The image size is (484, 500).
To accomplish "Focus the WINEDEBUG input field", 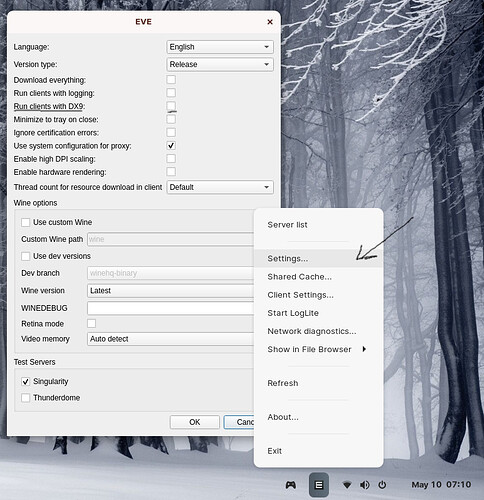I will [170, 308].
